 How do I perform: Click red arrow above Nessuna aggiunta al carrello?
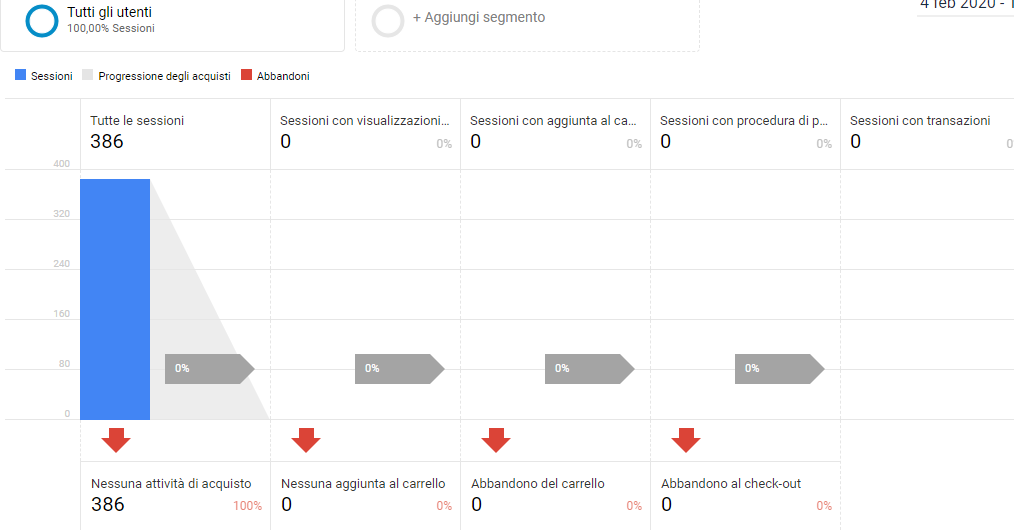point(306,440)
